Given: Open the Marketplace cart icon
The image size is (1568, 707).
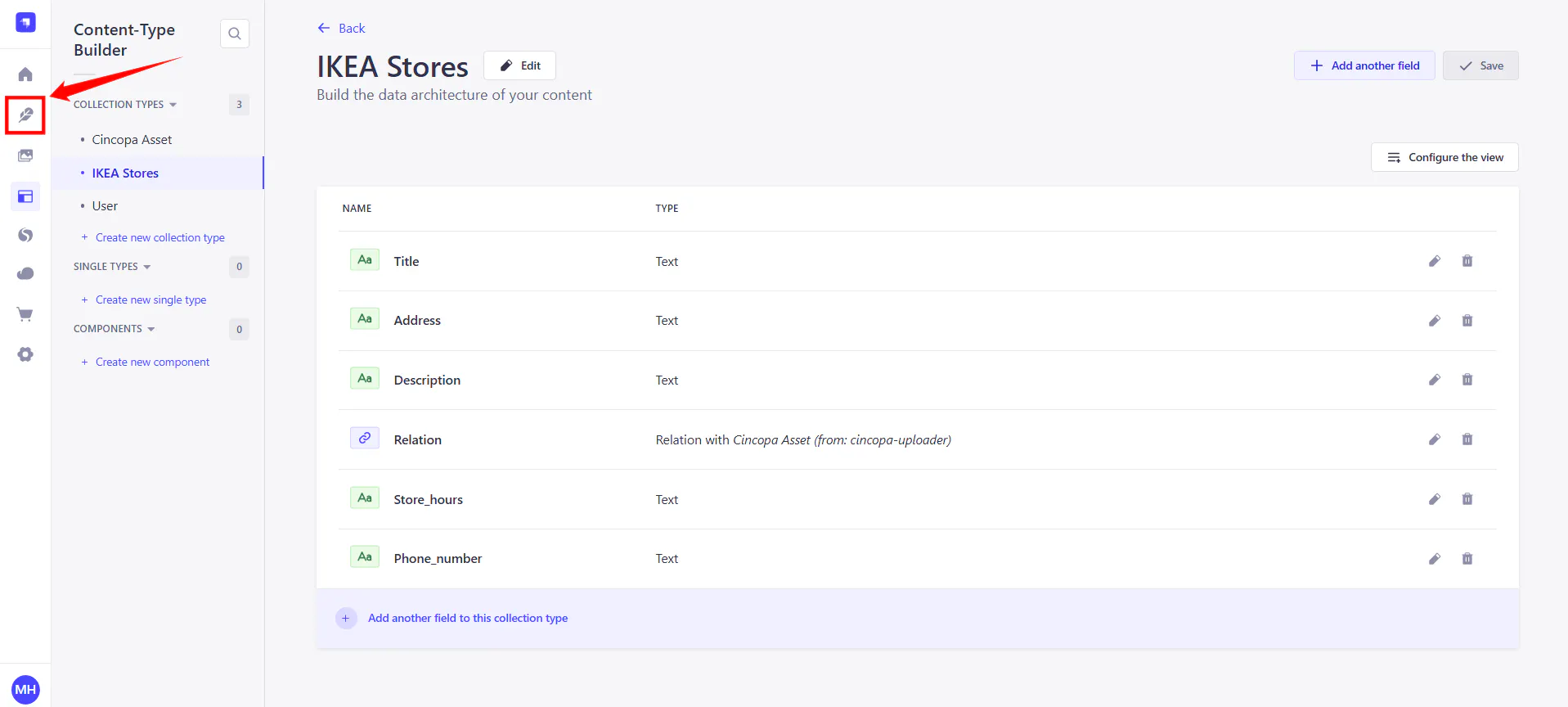Looking at the screenshot, I should point(25,314).
